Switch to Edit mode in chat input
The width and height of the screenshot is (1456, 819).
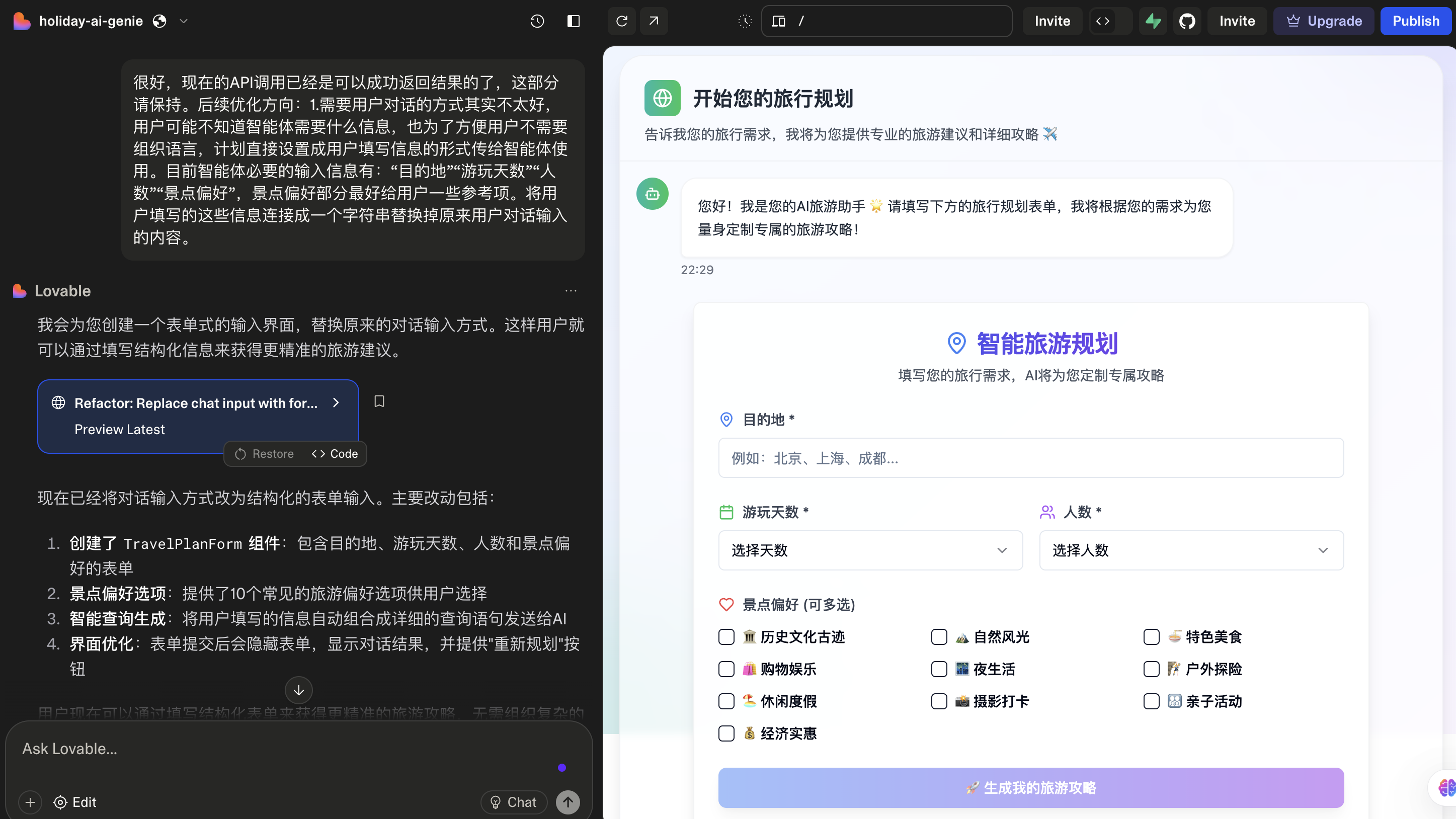tap(75, 802)
